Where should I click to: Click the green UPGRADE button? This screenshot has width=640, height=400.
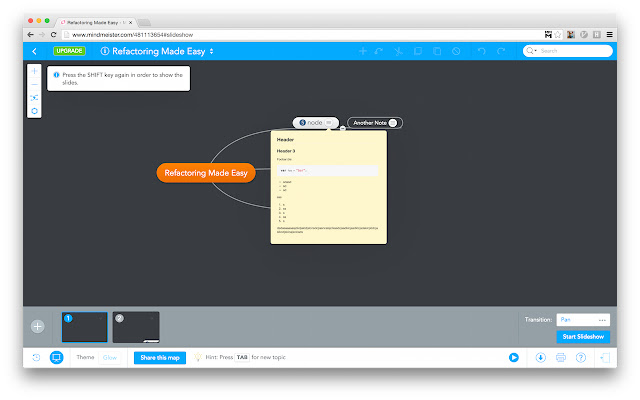coord(69,51)
